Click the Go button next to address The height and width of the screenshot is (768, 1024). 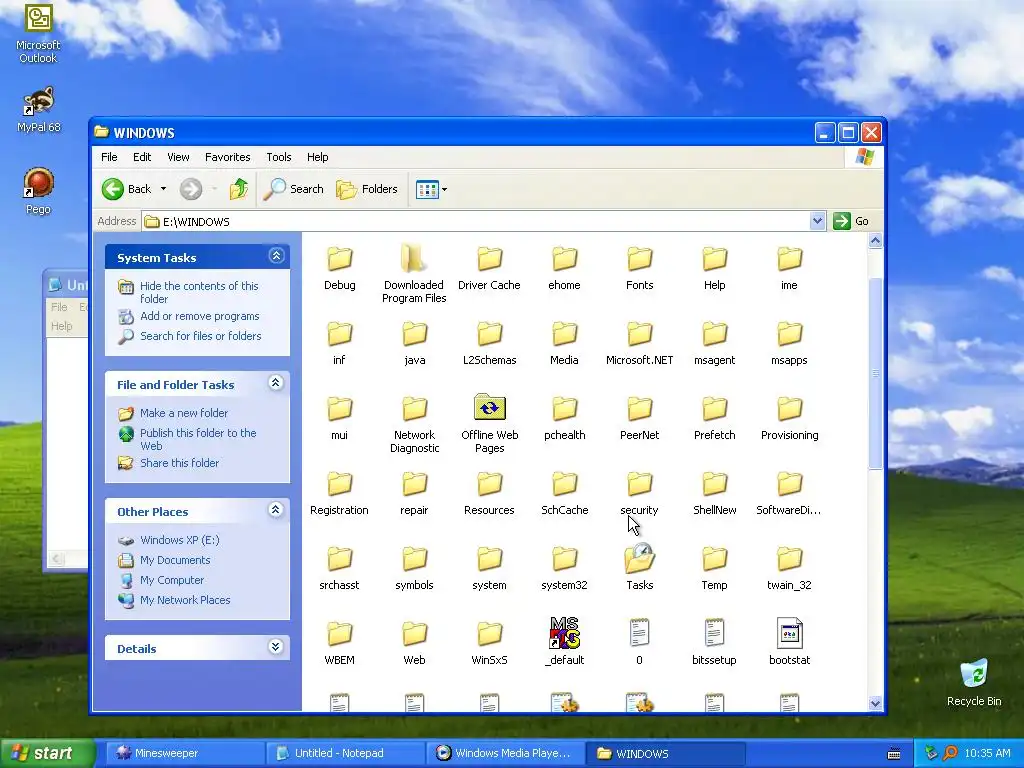[x=851, y=221]
